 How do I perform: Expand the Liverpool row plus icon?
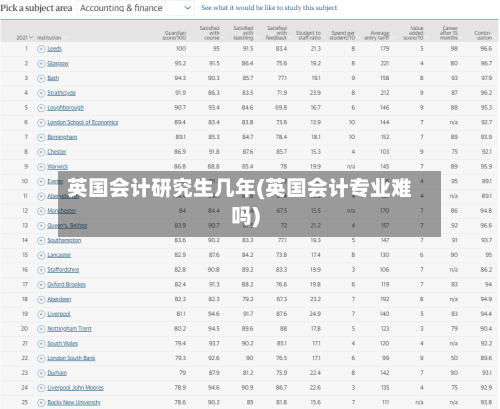(x=41, y=314)
